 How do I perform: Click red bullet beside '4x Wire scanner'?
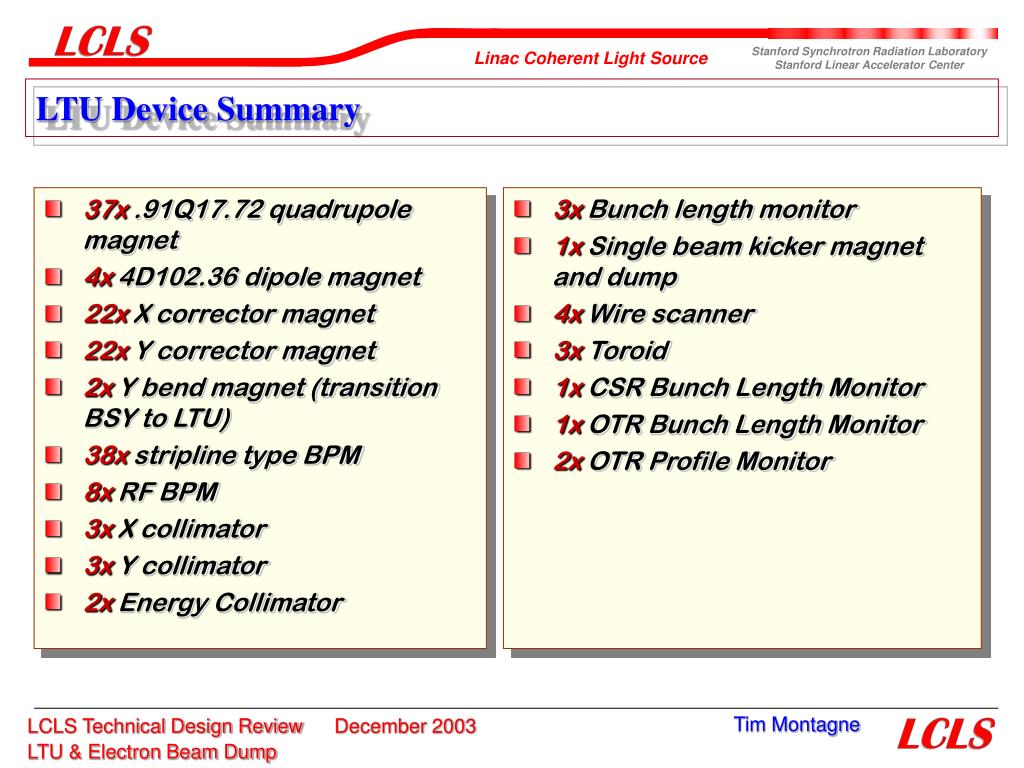tap(523, 314)
